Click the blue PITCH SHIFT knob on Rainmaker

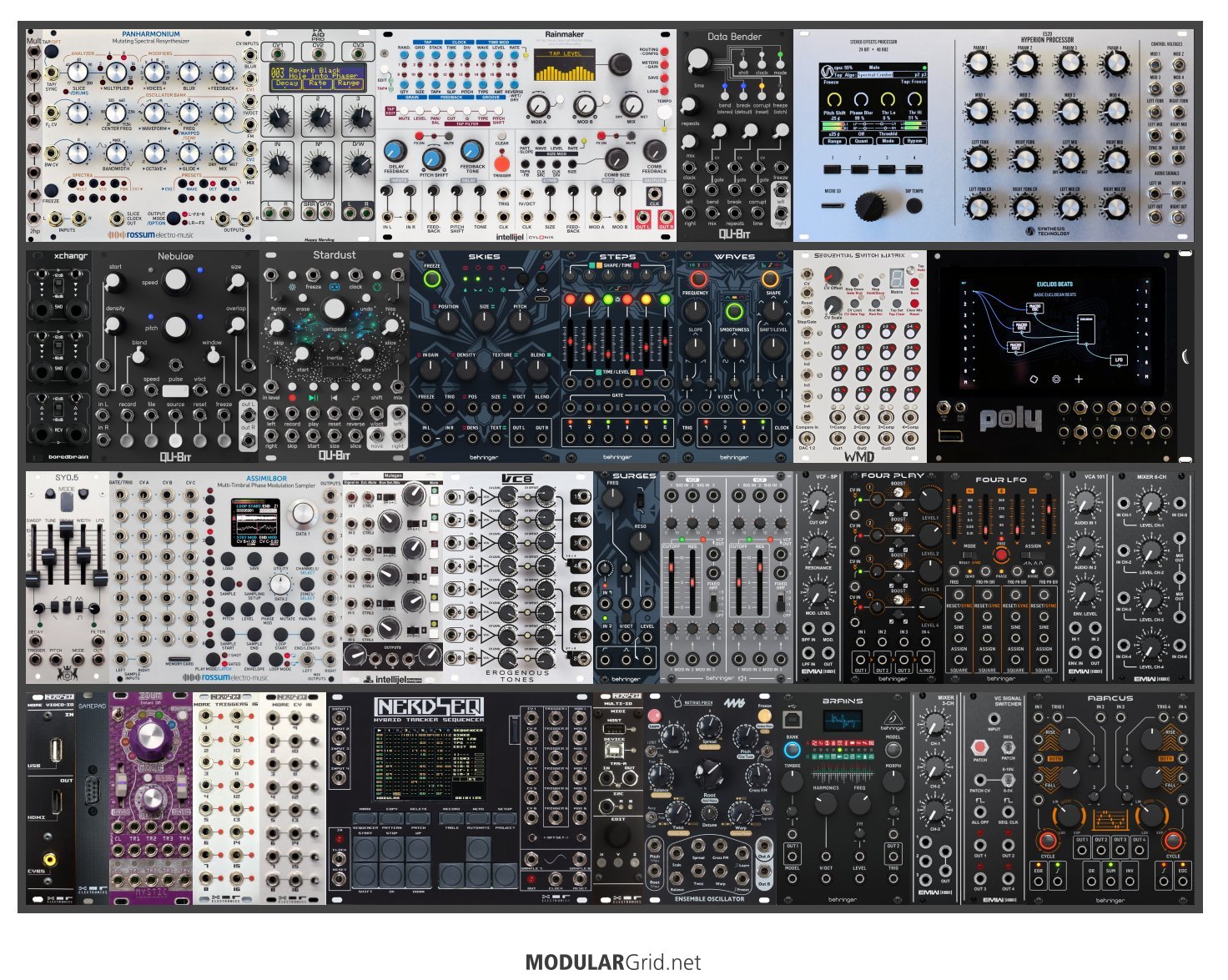point(432,158)
